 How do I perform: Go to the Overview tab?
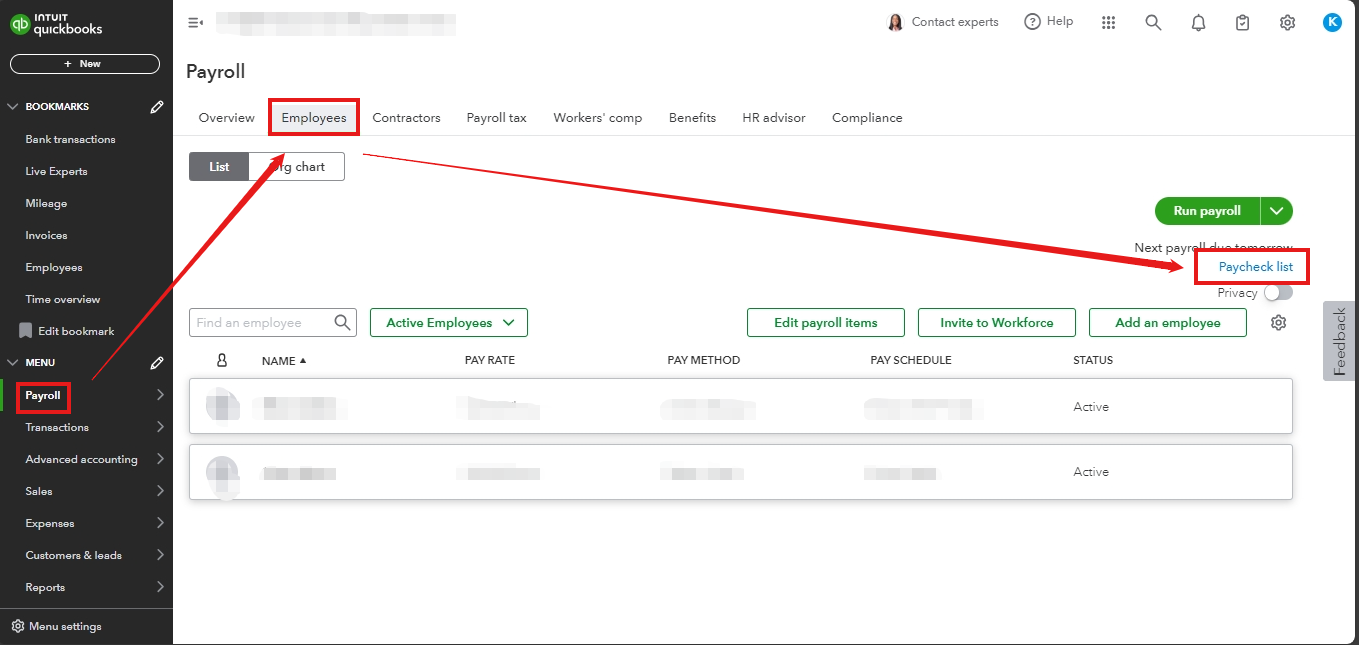coord(227,118)
